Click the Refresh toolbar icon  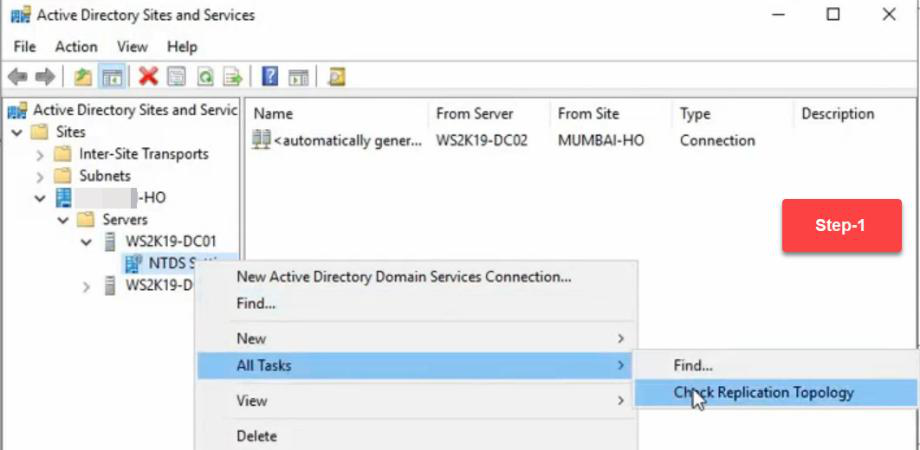(205, 76)
